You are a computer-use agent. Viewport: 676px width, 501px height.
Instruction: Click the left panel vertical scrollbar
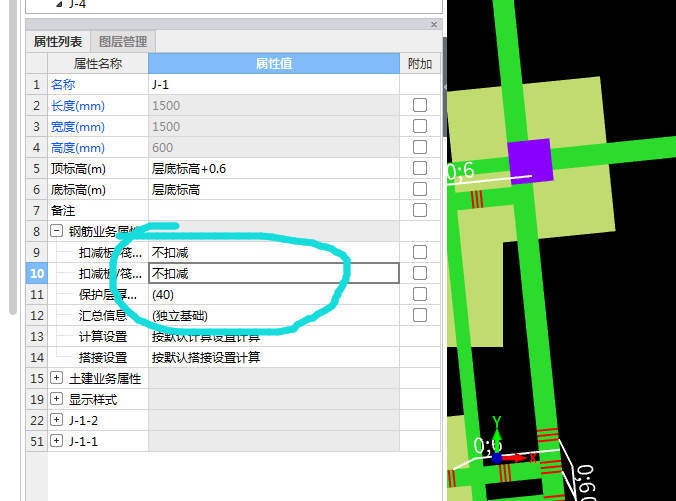tap(13, 155)
